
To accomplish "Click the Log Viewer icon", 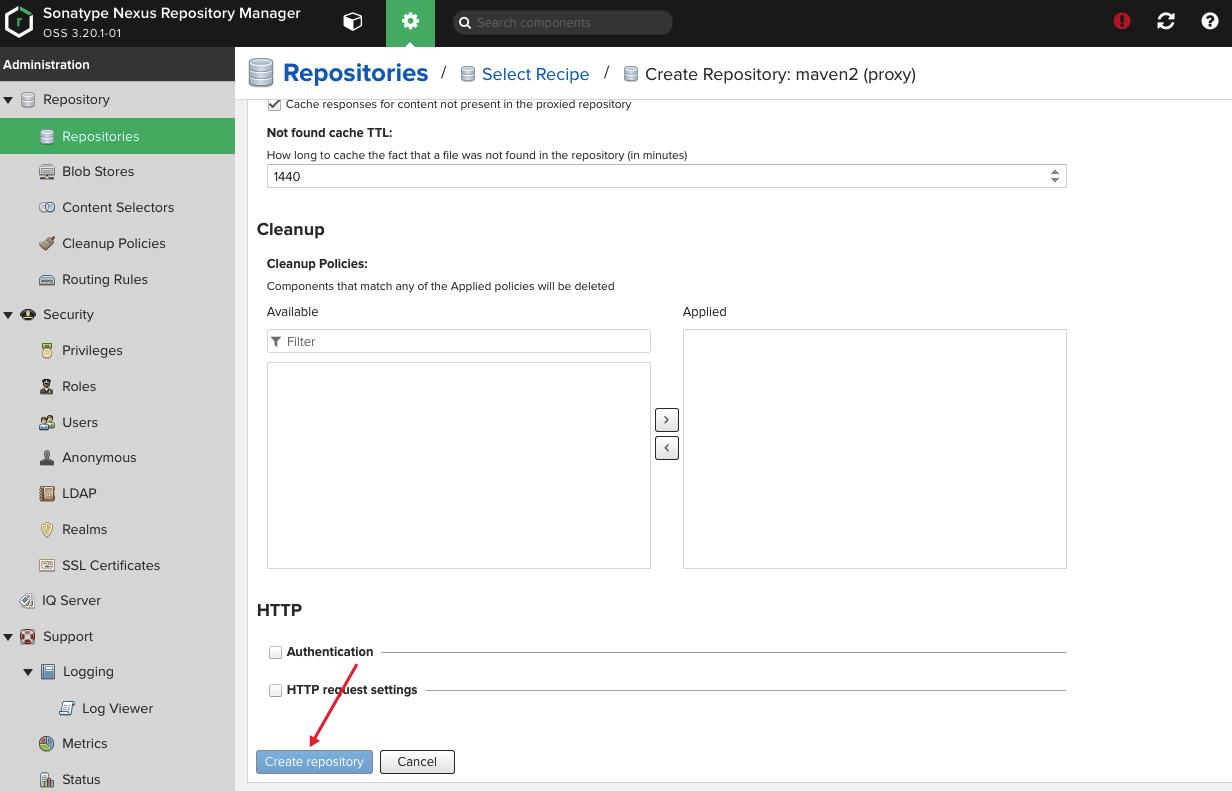I will (x=67, y=709).
